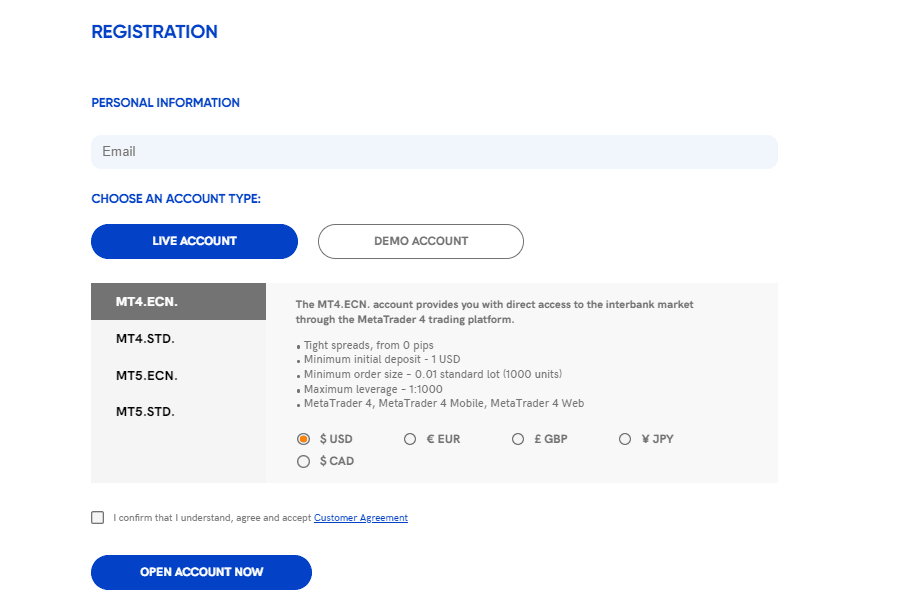The image size is (906, 609).
Task: Open the MT5.ECN. account tab
Action: point(178,376)
